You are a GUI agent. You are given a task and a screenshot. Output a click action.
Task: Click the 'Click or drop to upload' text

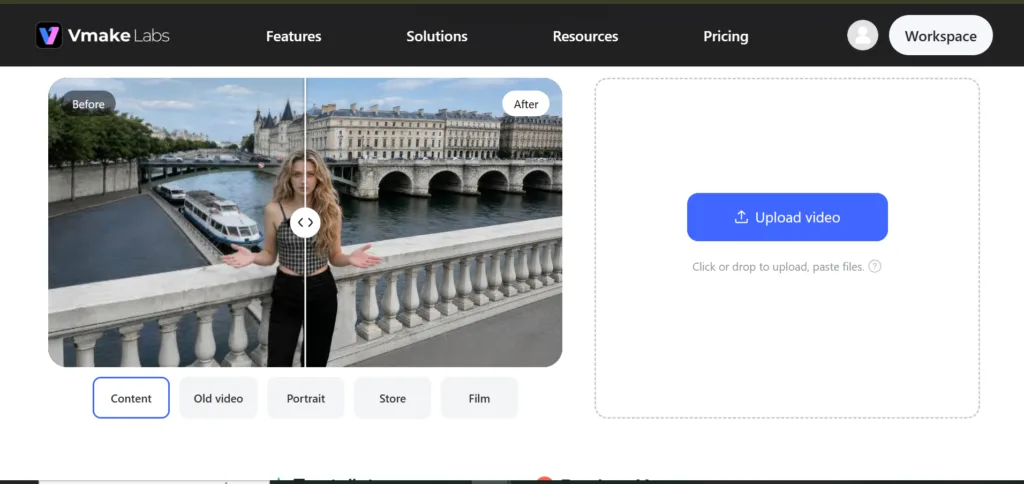click(x=778, y=266)
